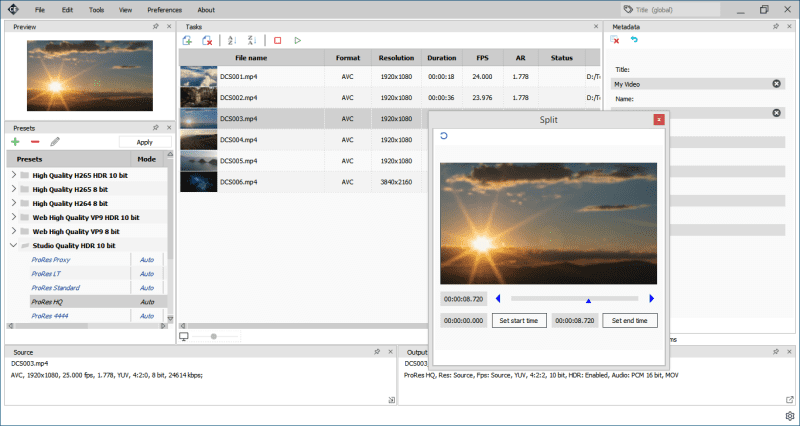The width and height of the screenshot is (800, 426).
Task: Reset split settings with the circular arrow icon
Action: pos(444,136)
